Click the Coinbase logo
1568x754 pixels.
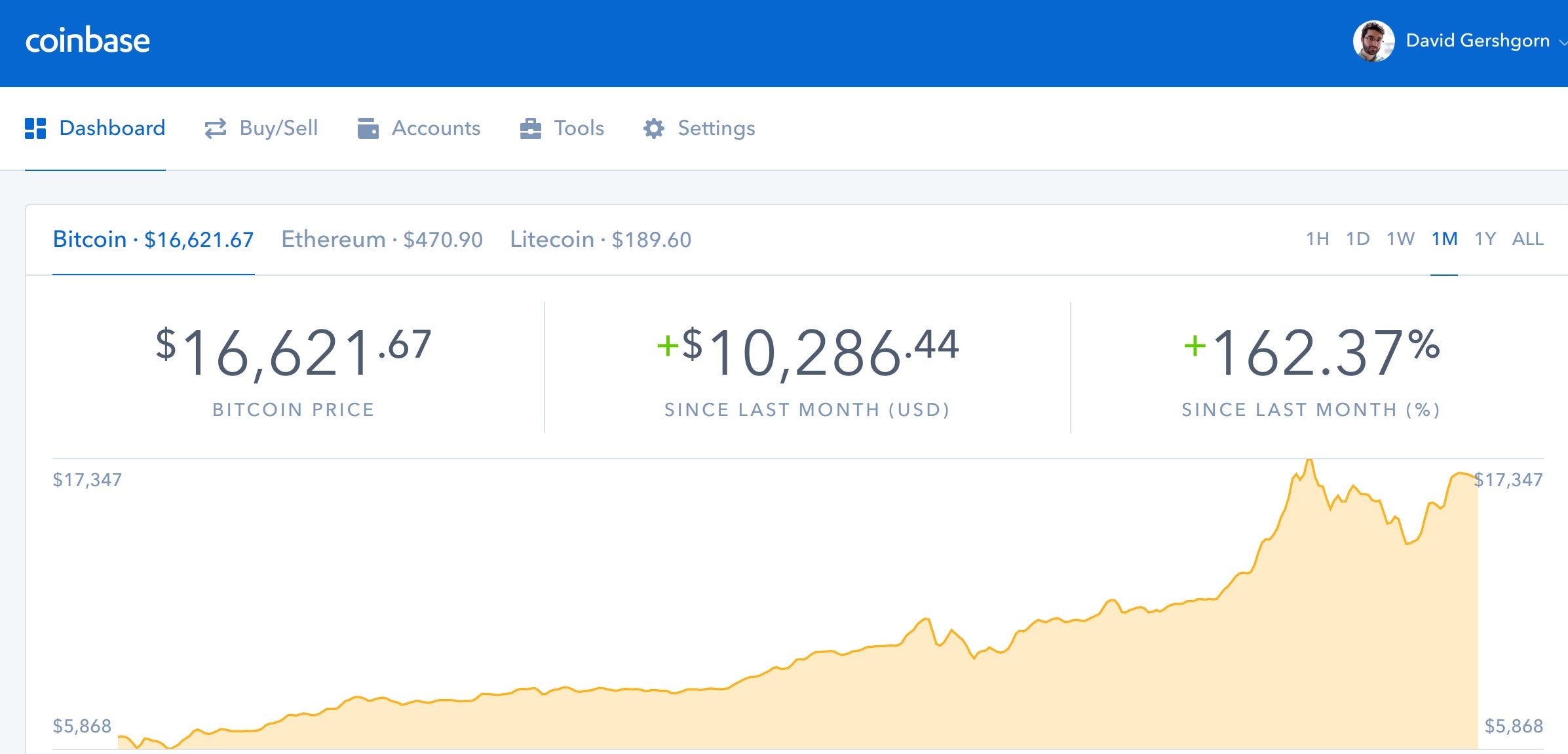[88, 41]
